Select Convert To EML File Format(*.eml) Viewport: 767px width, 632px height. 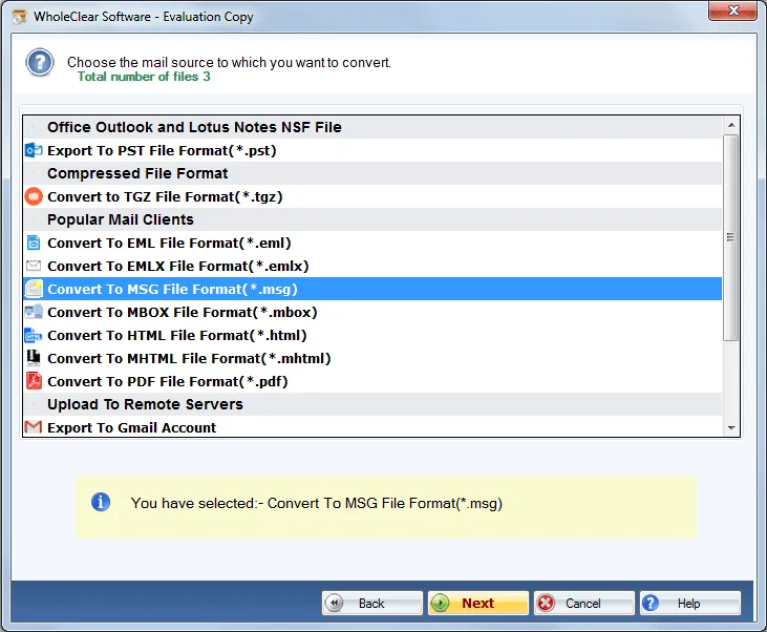coord(372,243)
